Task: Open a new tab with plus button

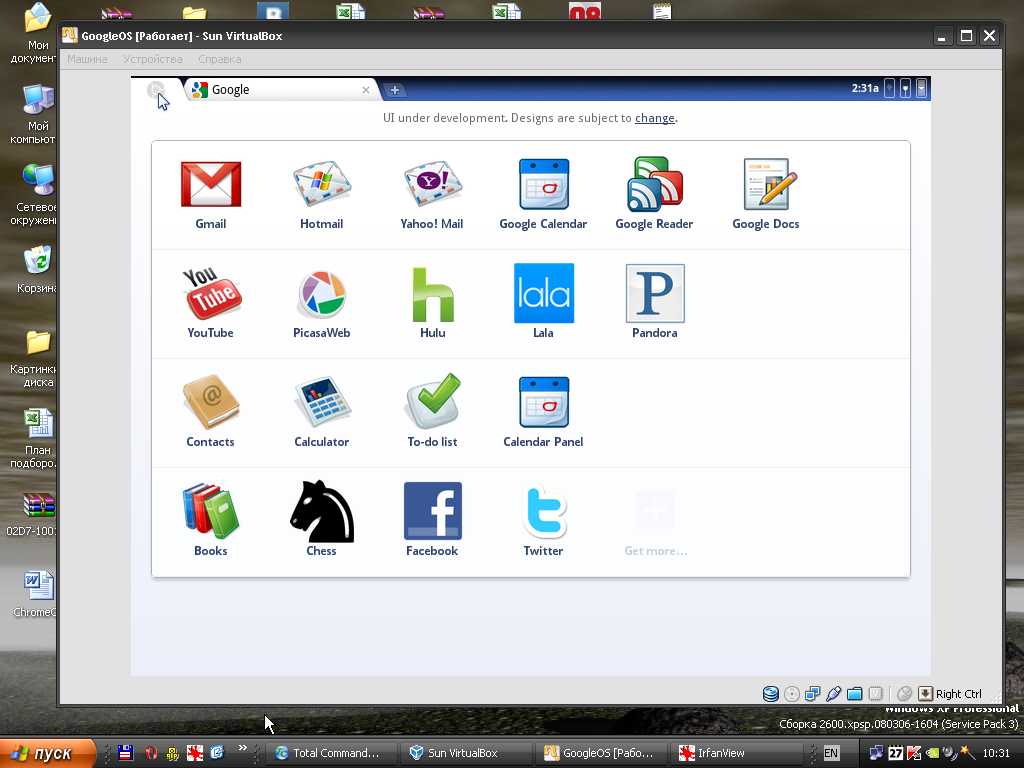Action: pyautogui.click(x=395, y=90)
